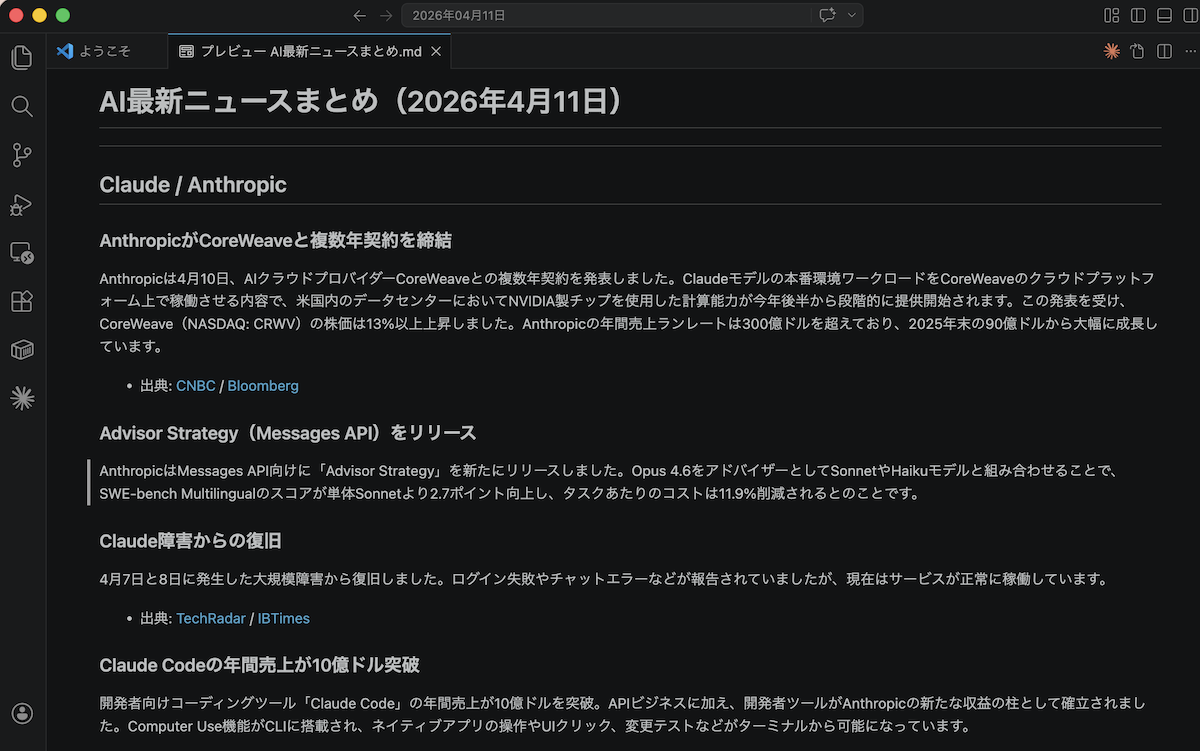
Task: Open the Explorer view in activity bar
Action: (x=22, y=57)
